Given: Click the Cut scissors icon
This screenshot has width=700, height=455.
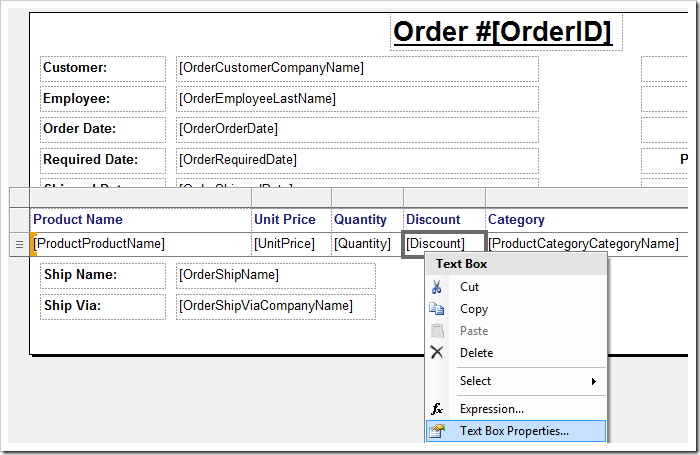Looking at the screenshot, I should pyautogui.click(x=437, y=287).
